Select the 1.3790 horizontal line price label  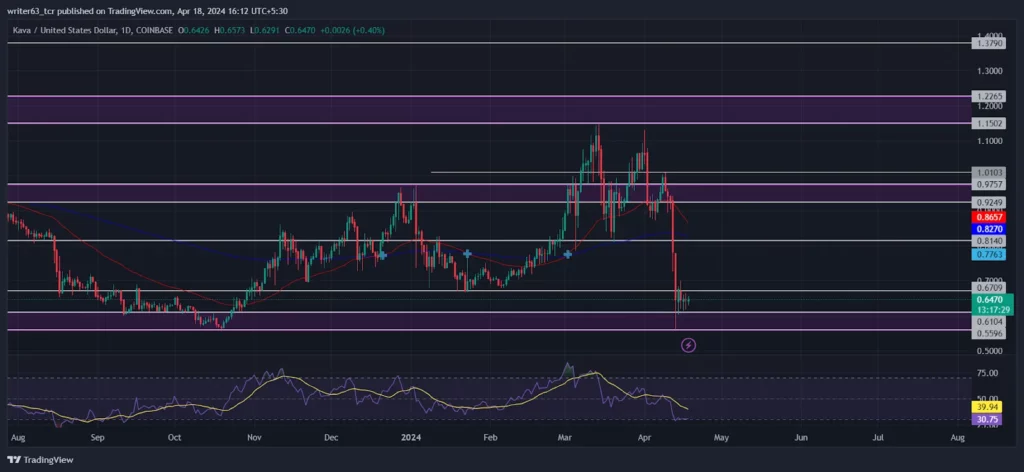tap(989, 43)
